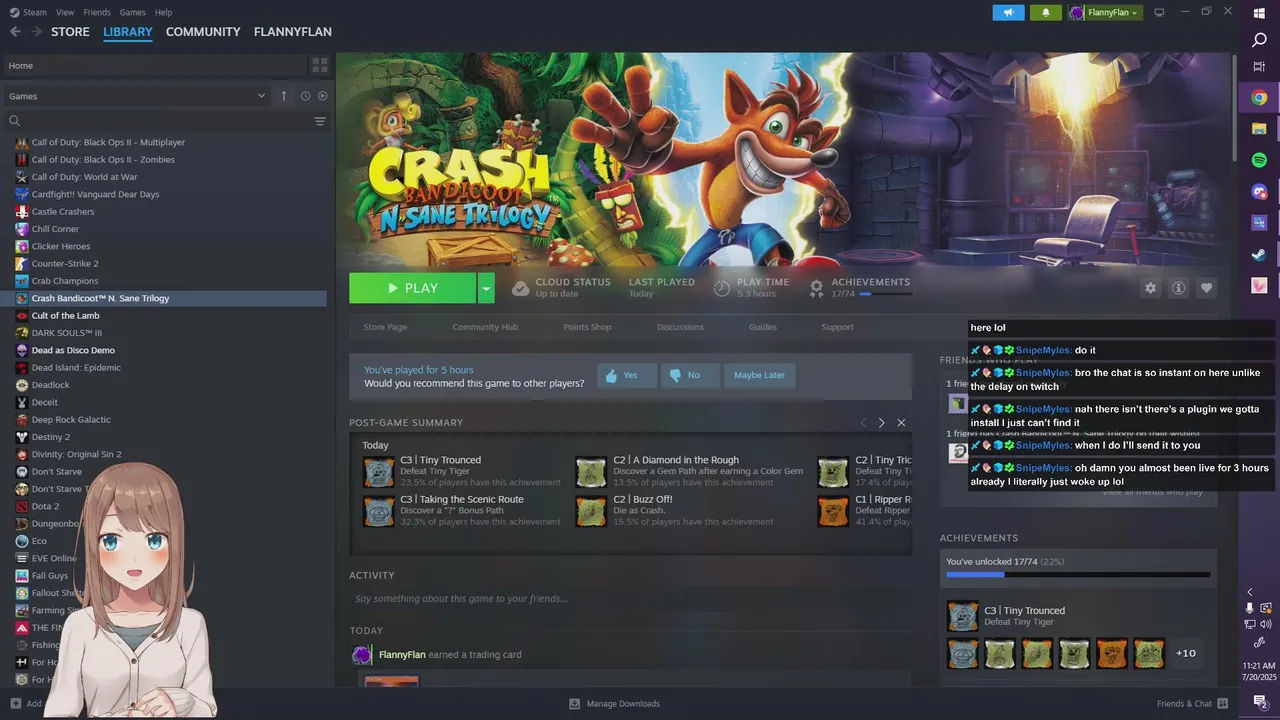Click the activity comment text field
The image size is (1280, 720).
click(630, 599)
